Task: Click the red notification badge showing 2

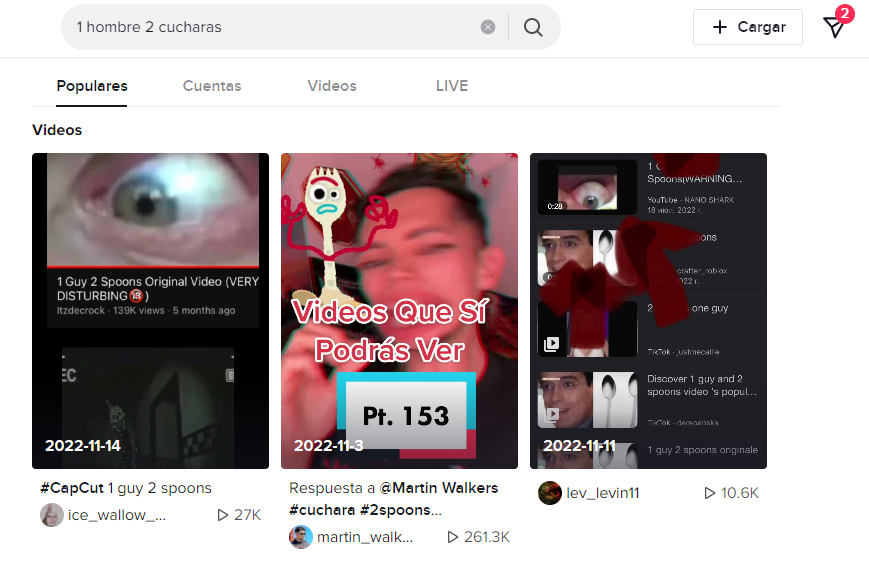Action: 844,13
